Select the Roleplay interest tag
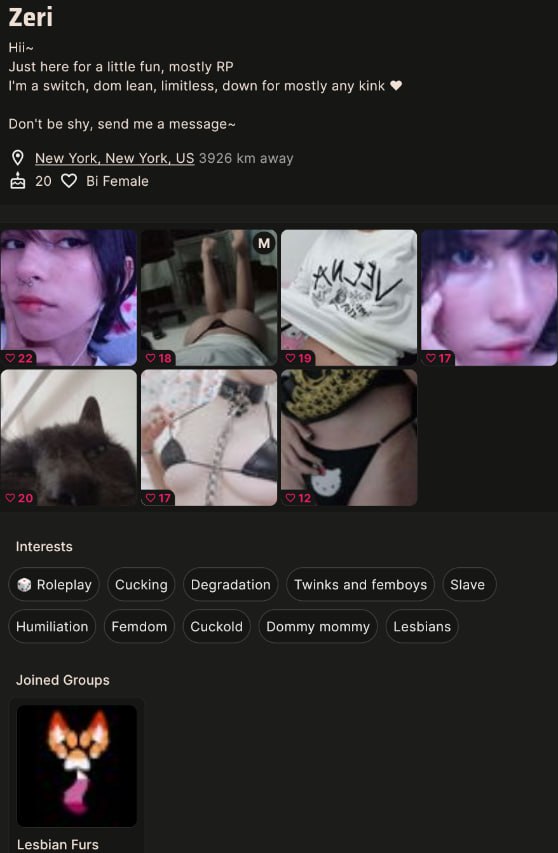558x853 pixels. [54, 584]
